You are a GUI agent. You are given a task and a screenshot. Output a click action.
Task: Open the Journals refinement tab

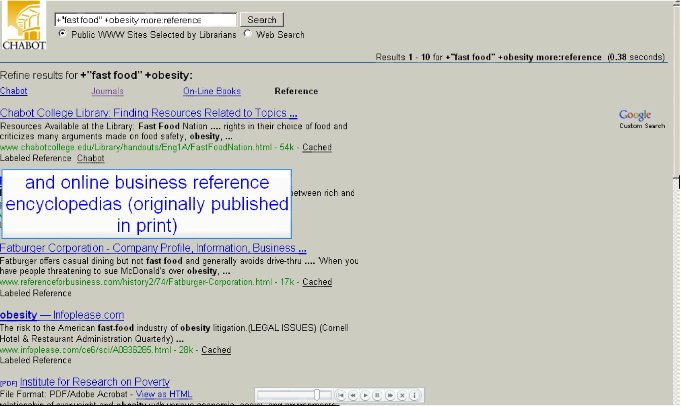[x=107, y=91]
